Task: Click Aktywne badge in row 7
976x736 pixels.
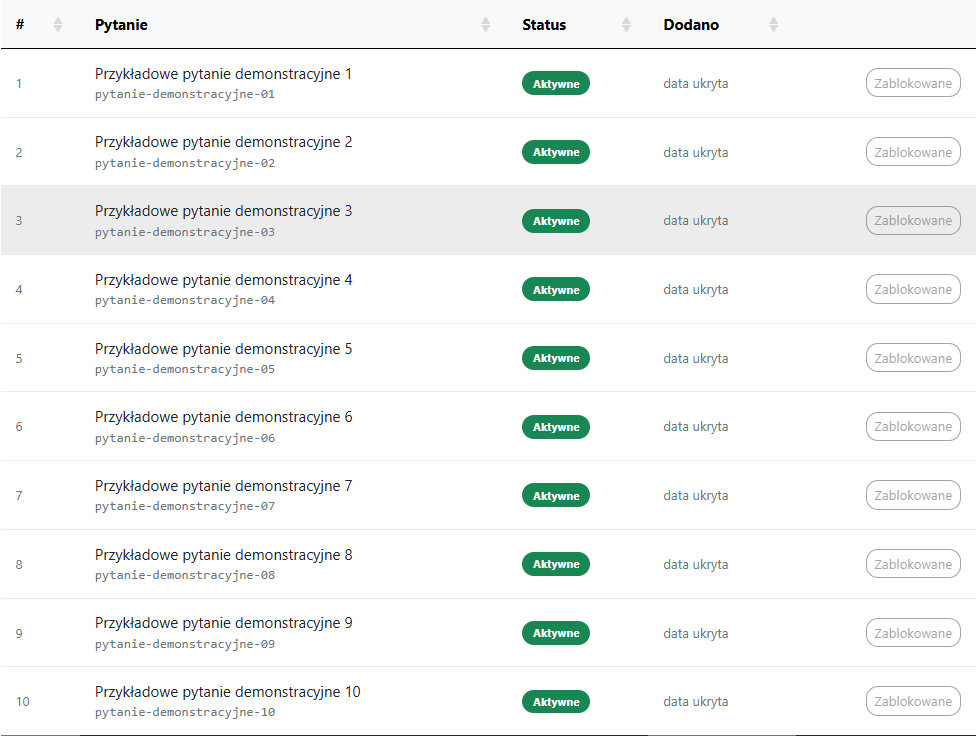Action: pyautogui.click(x=556, y=496)
